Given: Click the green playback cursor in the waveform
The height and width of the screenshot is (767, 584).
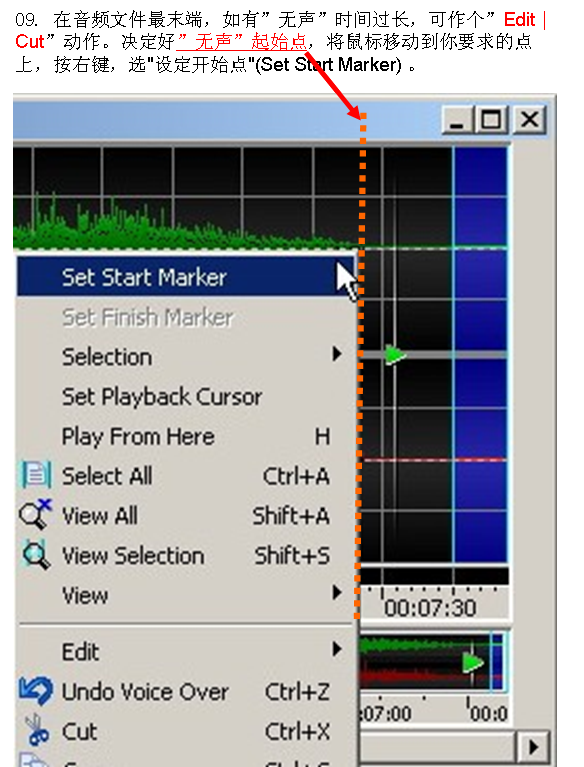Looking at the screenshot, I should 395,355.
